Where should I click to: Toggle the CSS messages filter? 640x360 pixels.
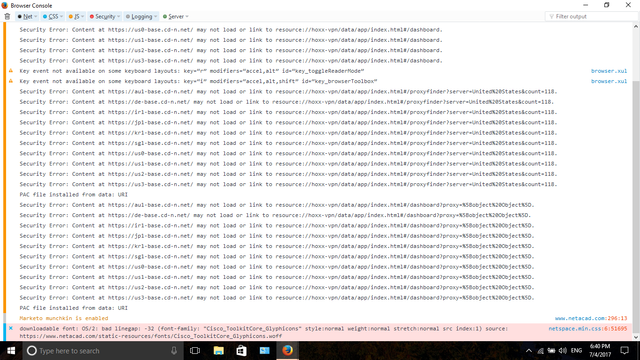pyautogui.click(x=51, y=16)
